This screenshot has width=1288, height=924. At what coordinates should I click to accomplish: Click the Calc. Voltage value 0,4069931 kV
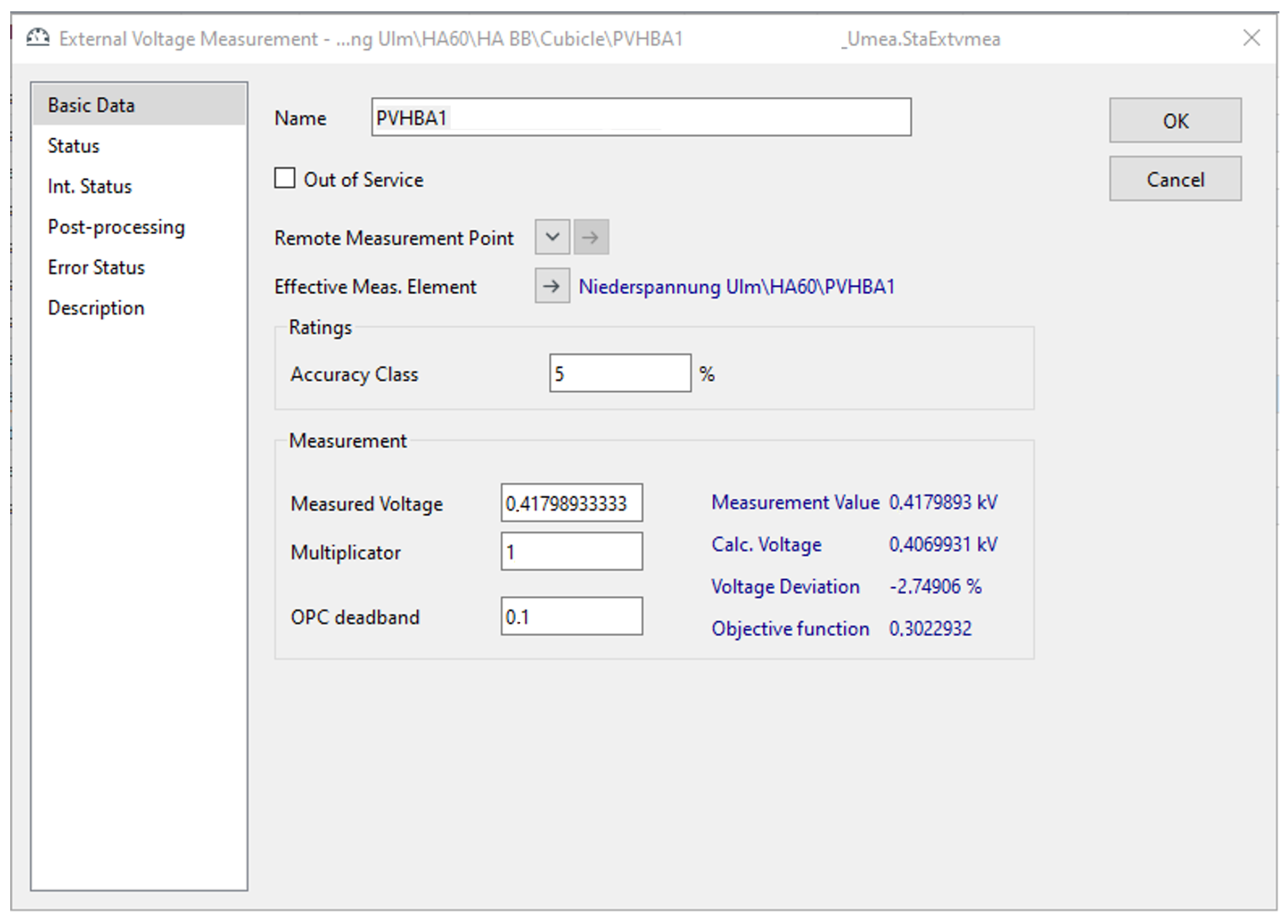(x=943, y=544)
